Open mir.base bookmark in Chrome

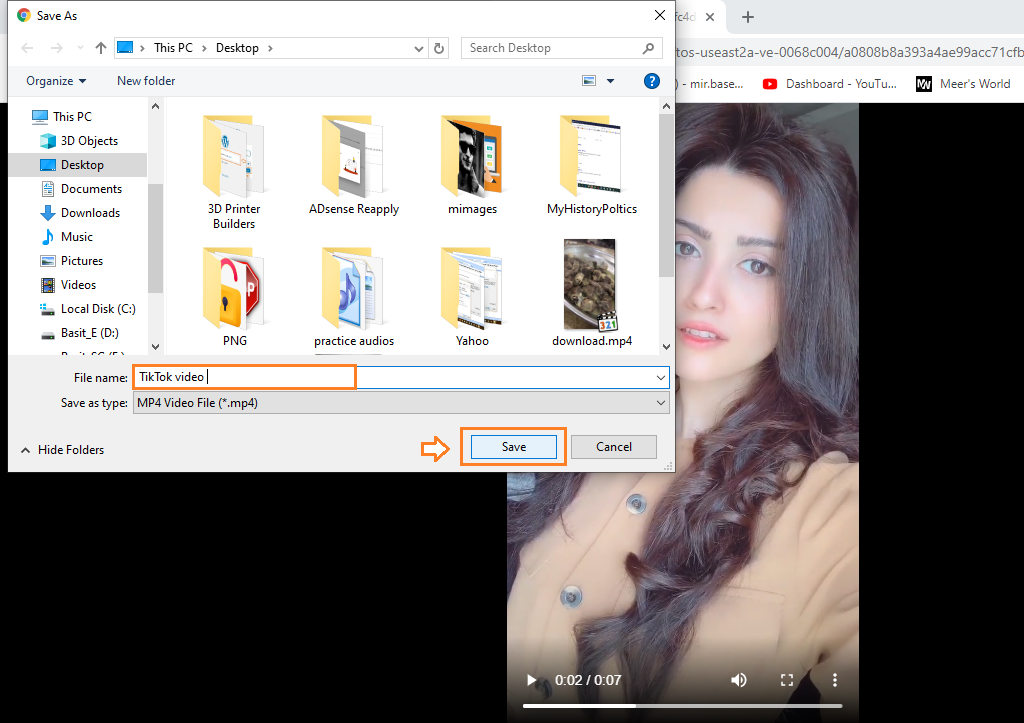click(711, 84)
